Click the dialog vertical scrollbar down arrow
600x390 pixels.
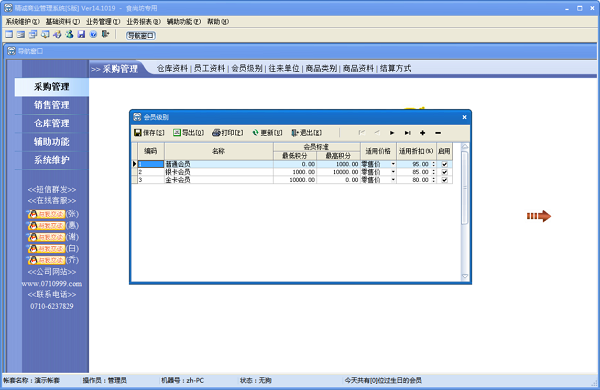[x=465, y=276]
